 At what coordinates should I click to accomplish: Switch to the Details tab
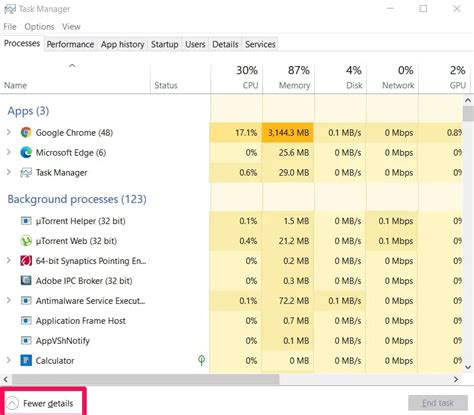[225, 44]
